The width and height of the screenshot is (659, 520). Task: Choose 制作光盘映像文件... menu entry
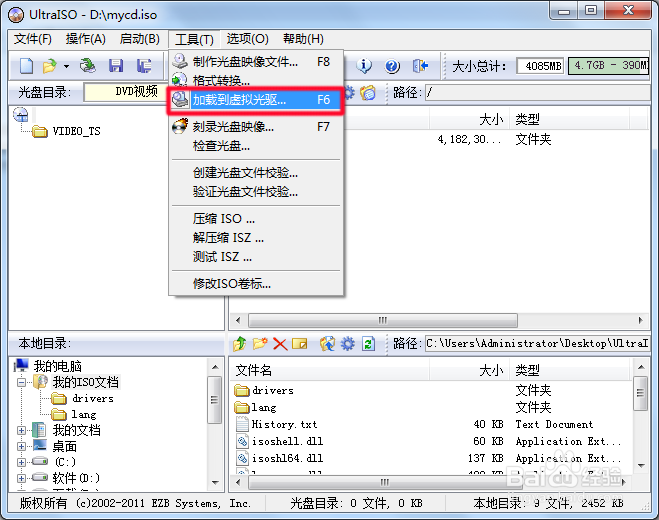coord(256,62)
